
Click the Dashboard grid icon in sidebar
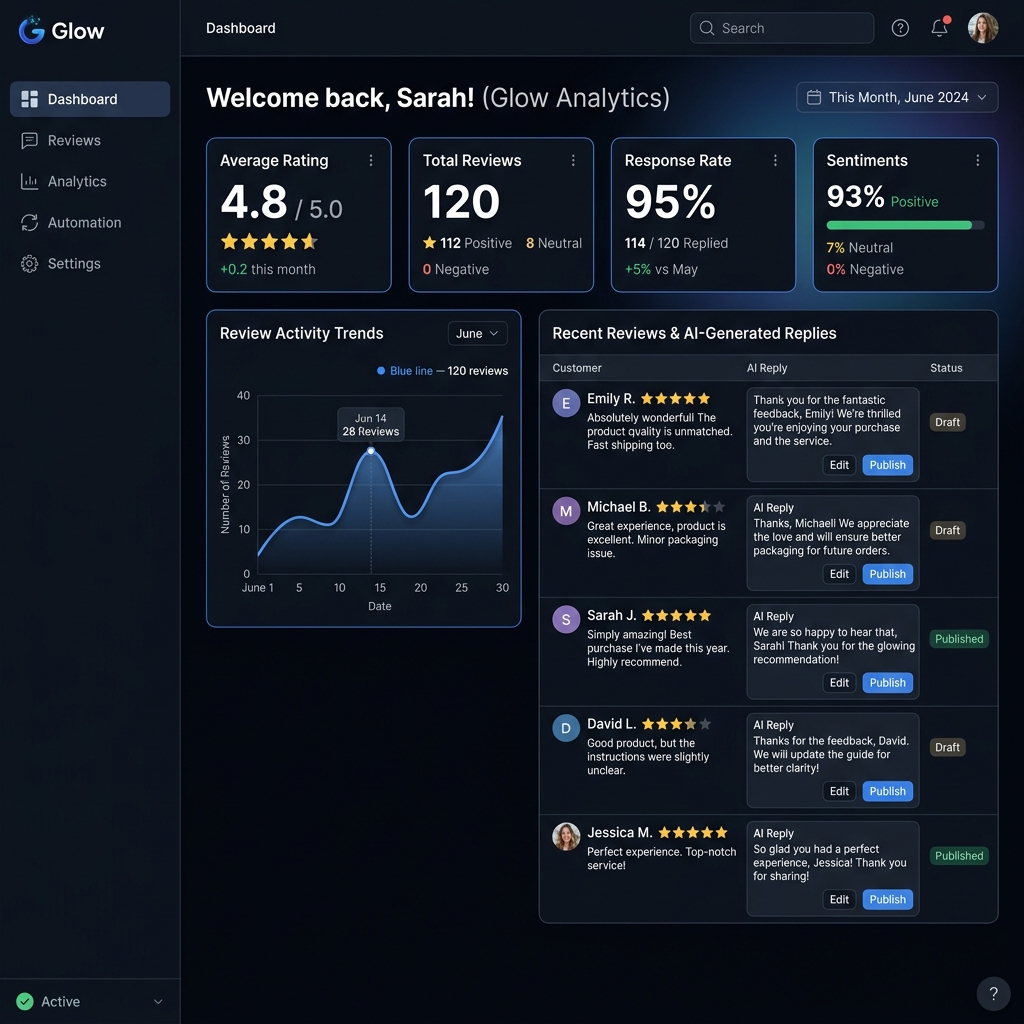click(29, 99)
